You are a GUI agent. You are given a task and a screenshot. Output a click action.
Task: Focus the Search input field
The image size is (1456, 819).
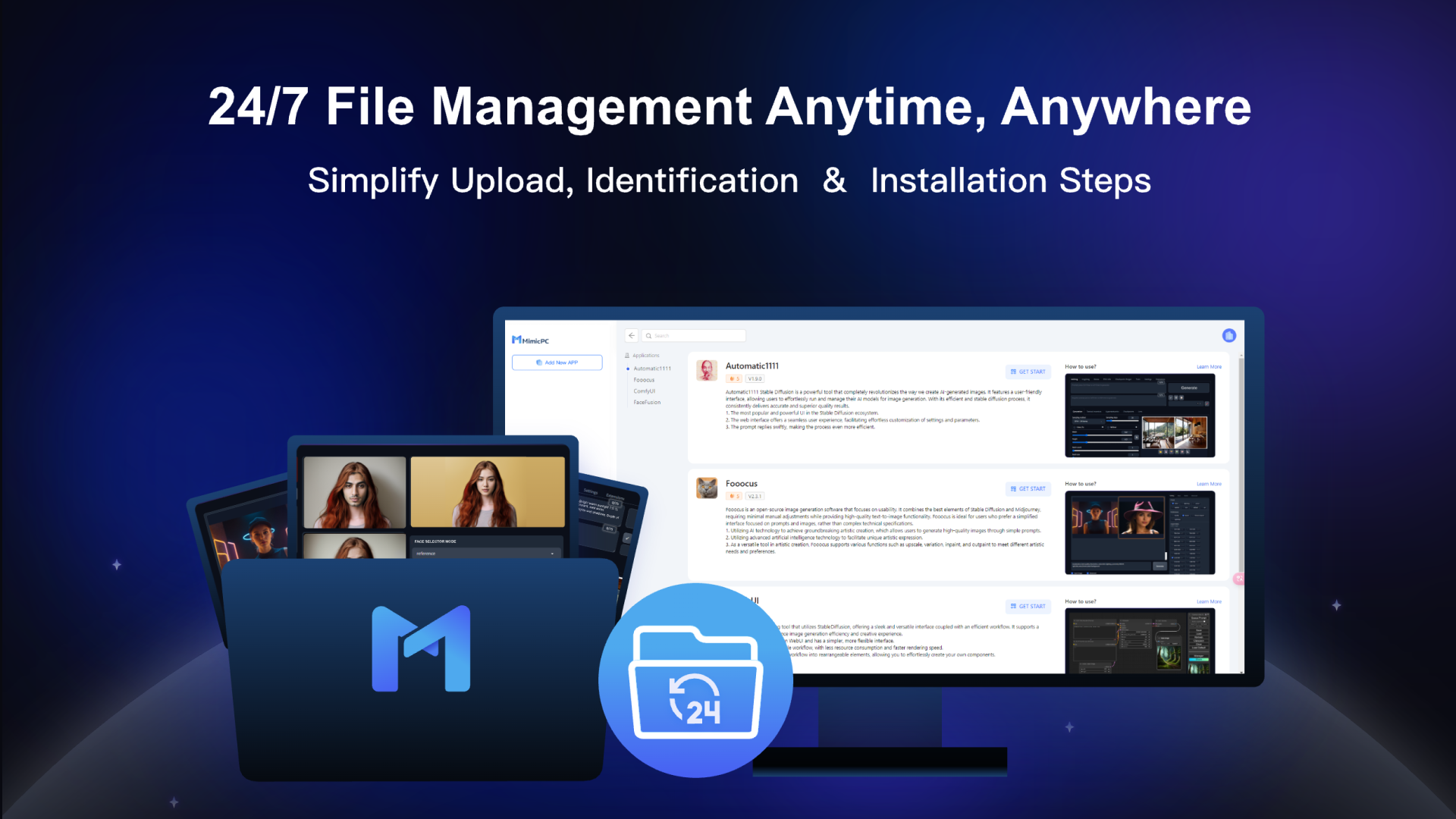click(x=694, y=335)
